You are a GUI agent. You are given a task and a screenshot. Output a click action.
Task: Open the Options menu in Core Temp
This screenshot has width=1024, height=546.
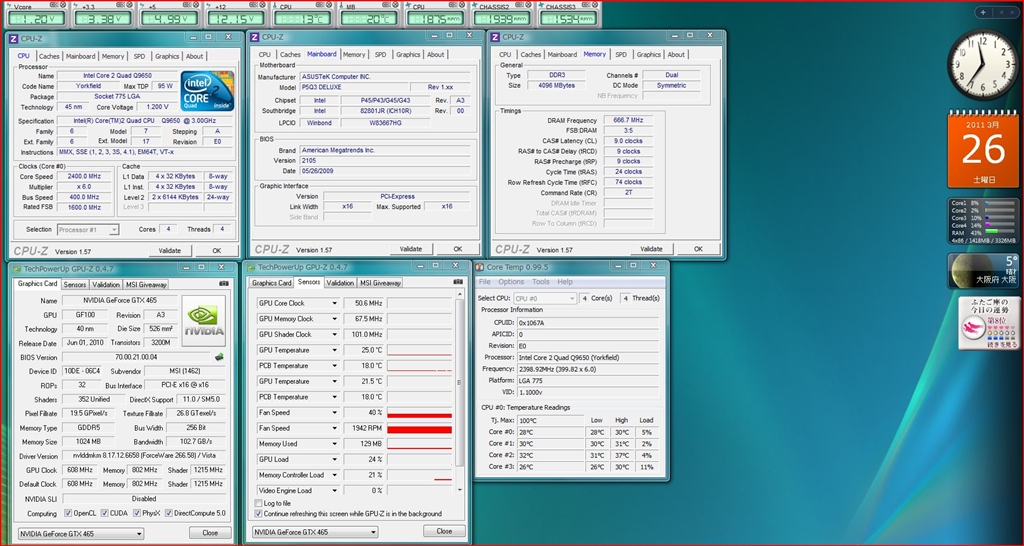tap(512, 282)
